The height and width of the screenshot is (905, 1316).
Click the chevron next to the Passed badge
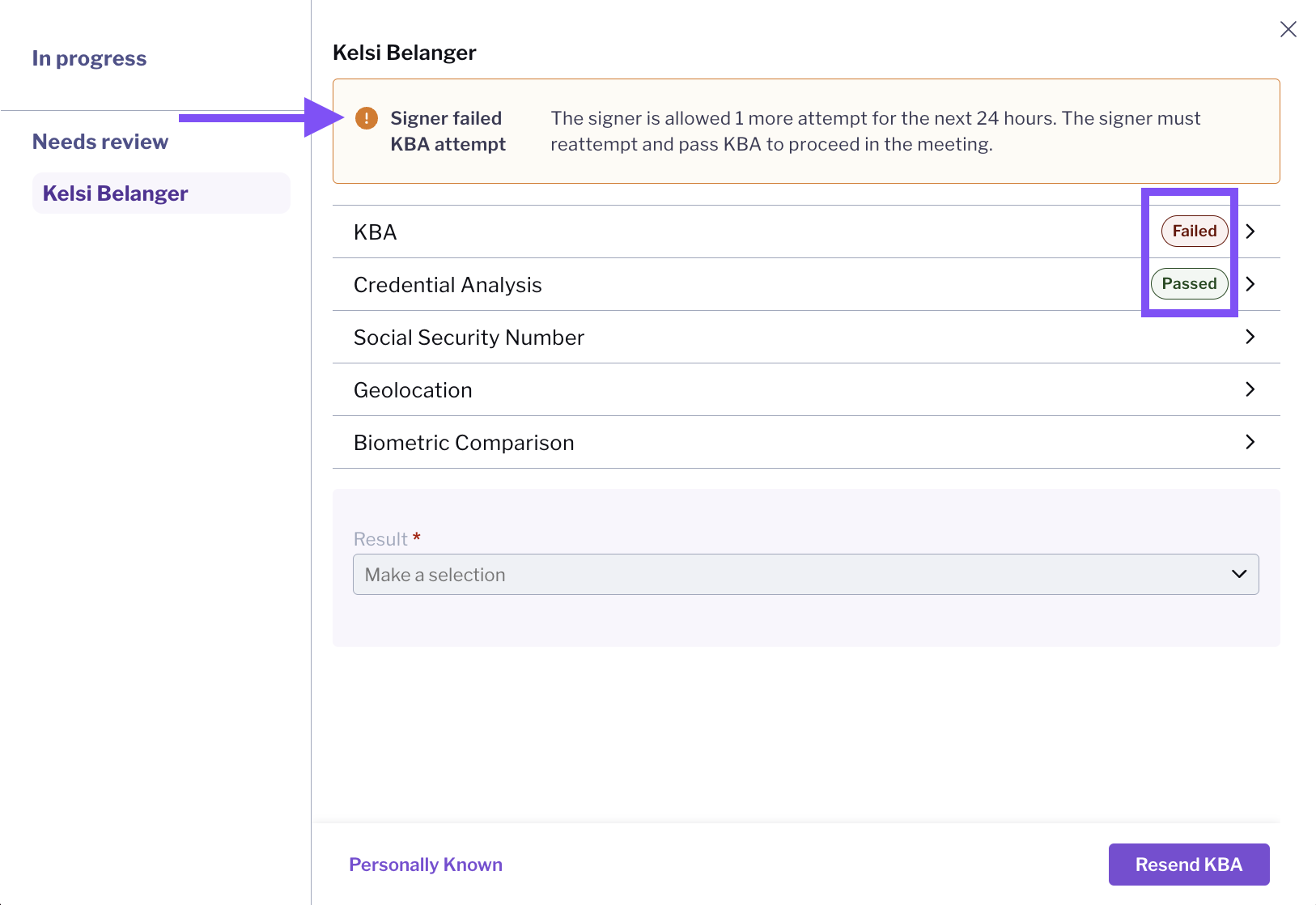point(1250,284)
